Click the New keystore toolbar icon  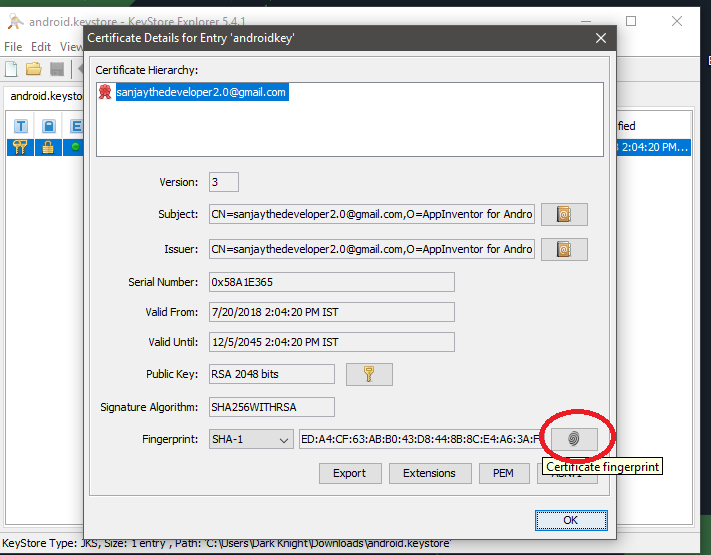point(12,69)
